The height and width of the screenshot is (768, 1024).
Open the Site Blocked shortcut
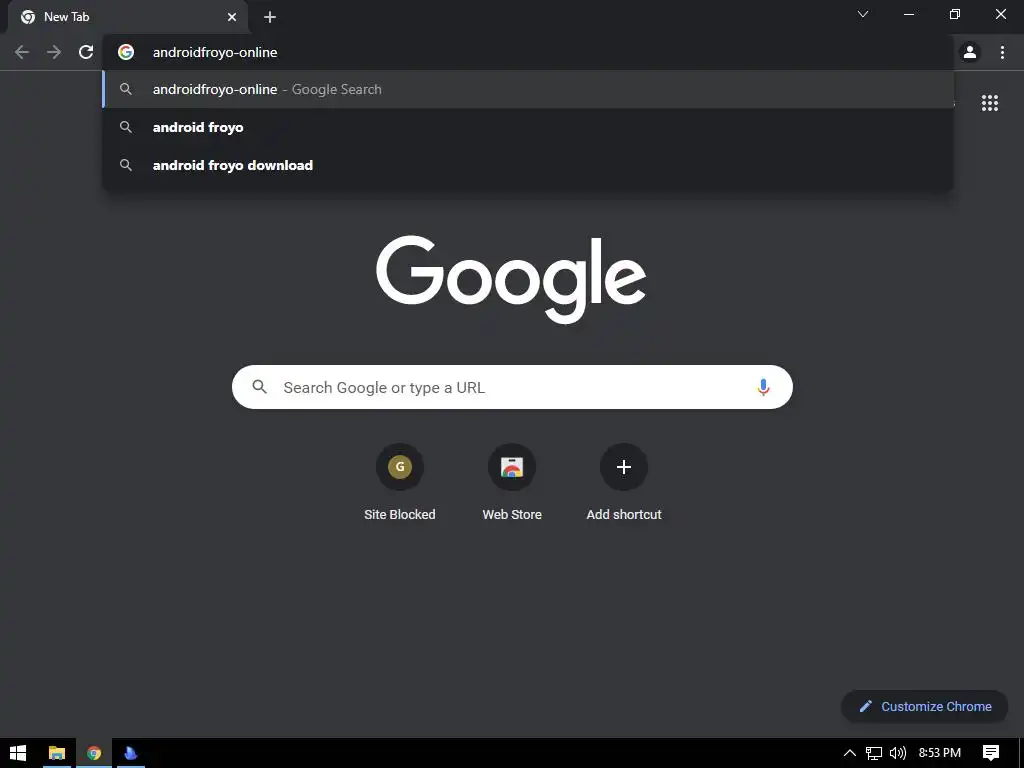[400, 482]
